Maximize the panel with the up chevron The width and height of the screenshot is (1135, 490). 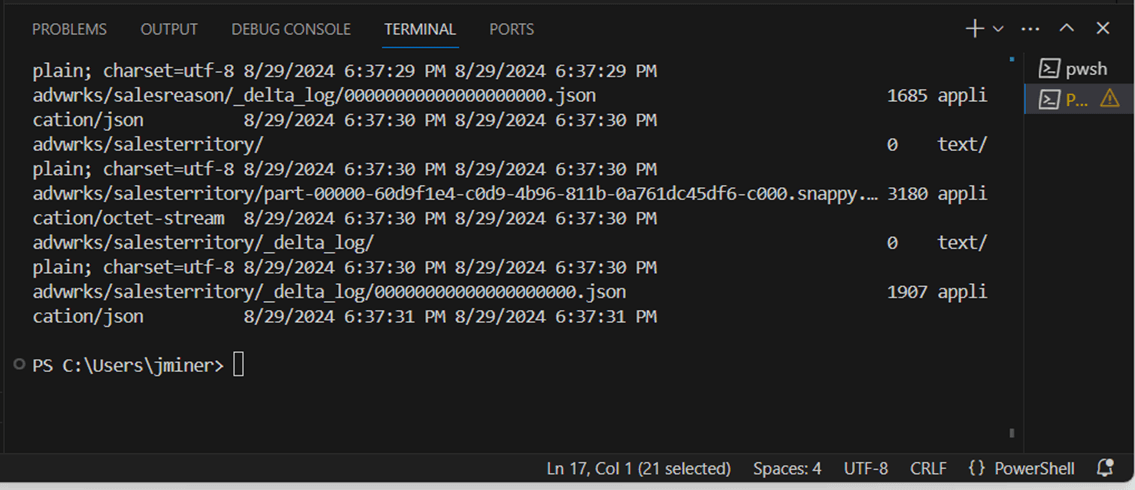point(1067,29)
